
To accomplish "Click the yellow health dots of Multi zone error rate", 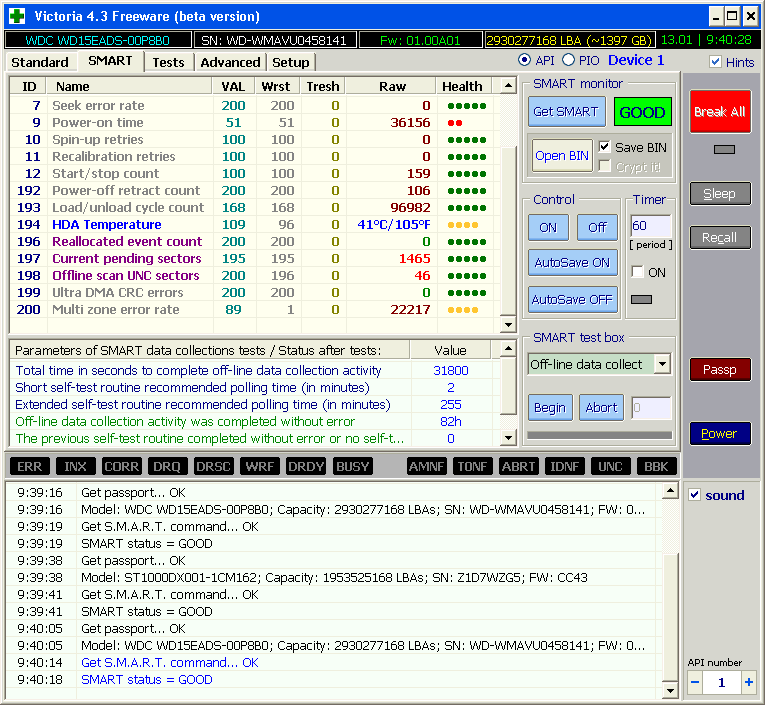I will (463, 310).
